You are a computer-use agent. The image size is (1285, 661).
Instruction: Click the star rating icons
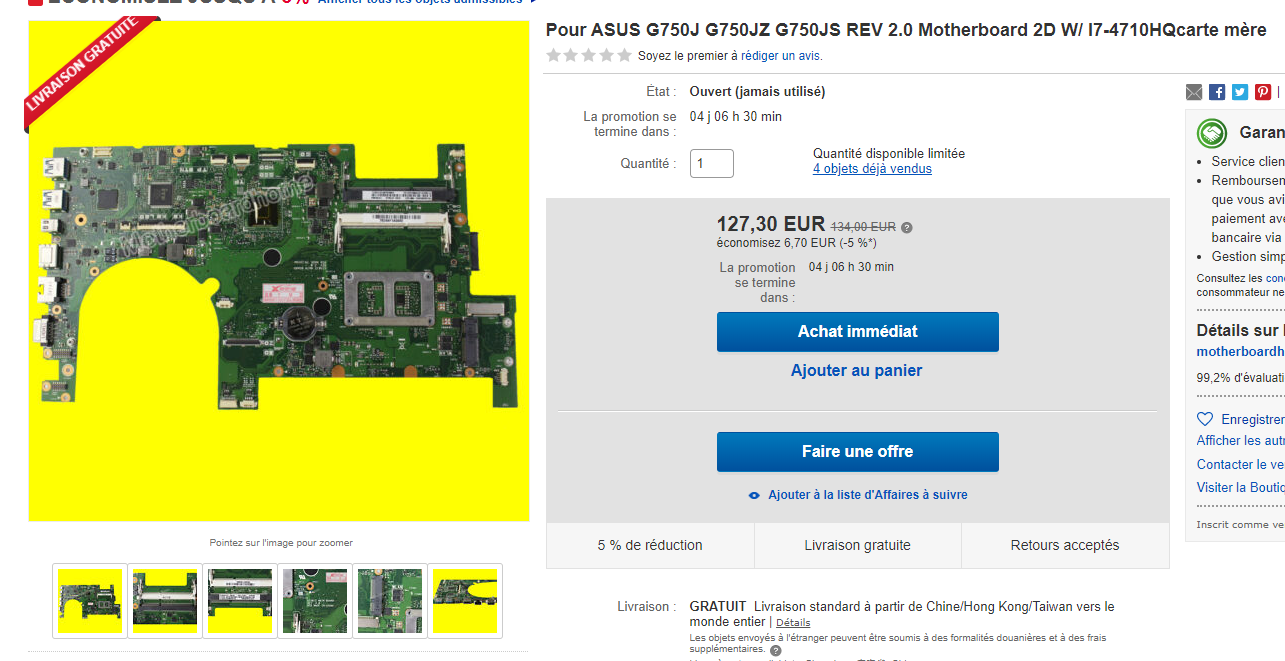click(x=589, y=55)
